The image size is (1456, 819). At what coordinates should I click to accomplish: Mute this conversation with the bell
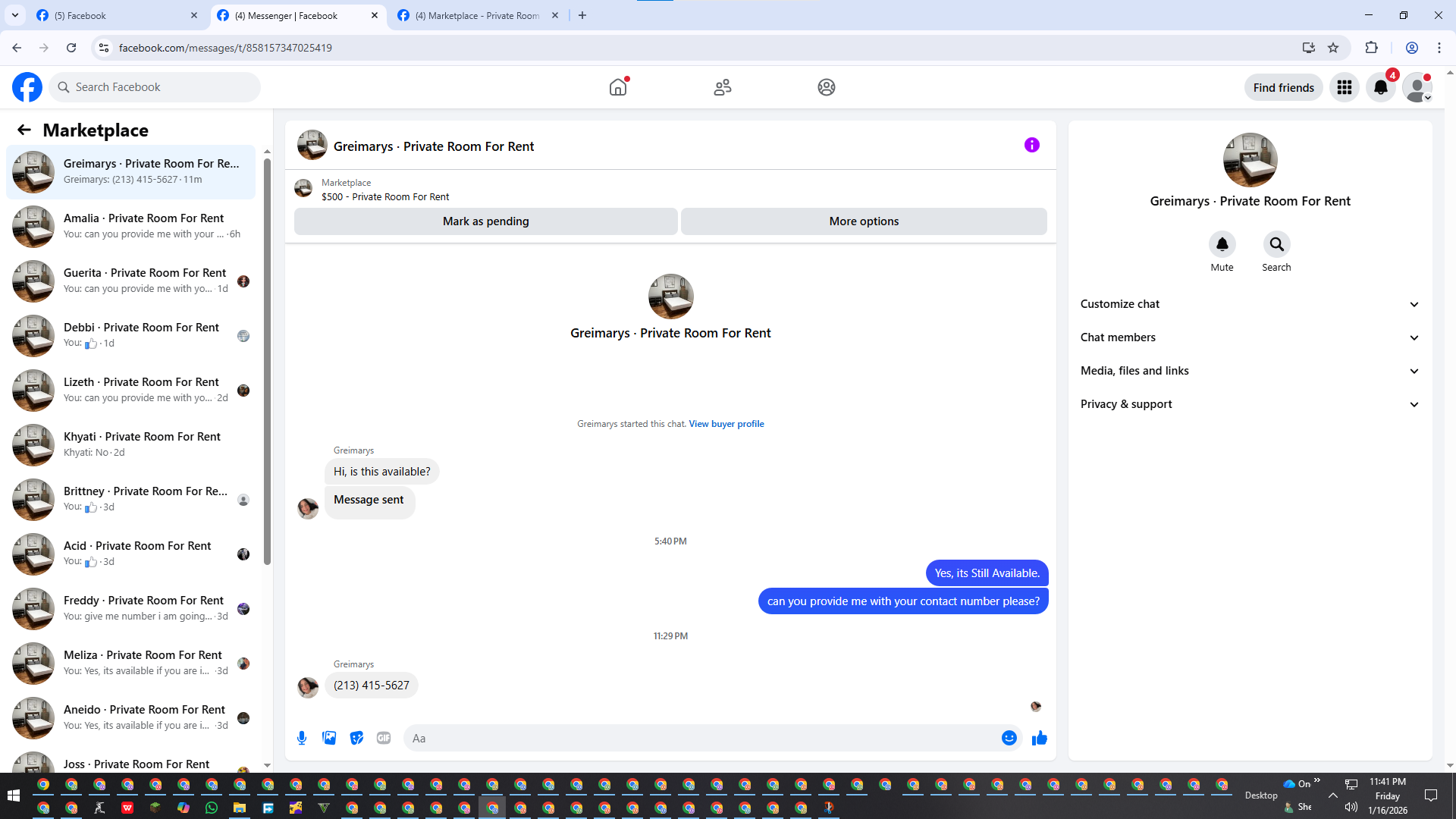[x=1222, y=245]
